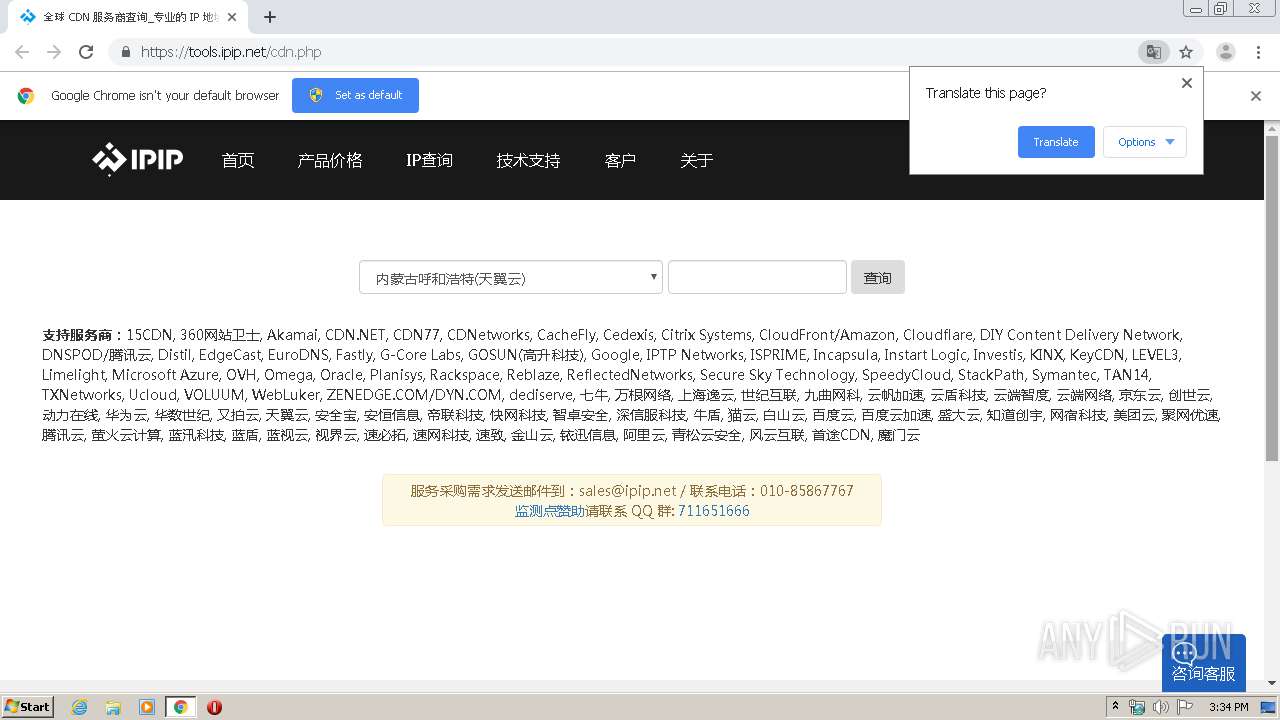Close the CDN query browser tab
The image size is (1280, 720).
[232, 17]
